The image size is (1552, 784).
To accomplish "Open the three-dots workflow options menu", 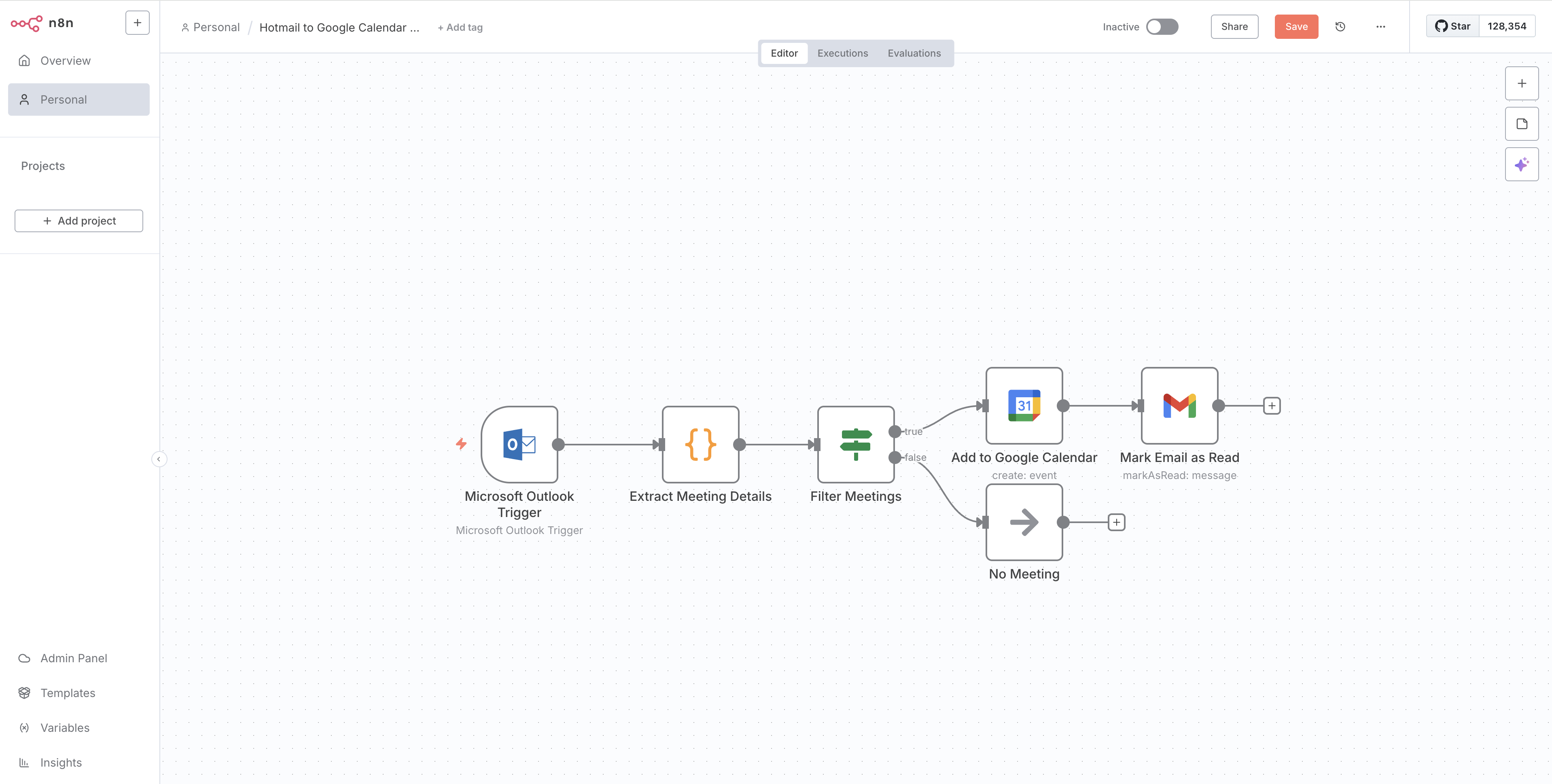I will [x=1380, y=27].
